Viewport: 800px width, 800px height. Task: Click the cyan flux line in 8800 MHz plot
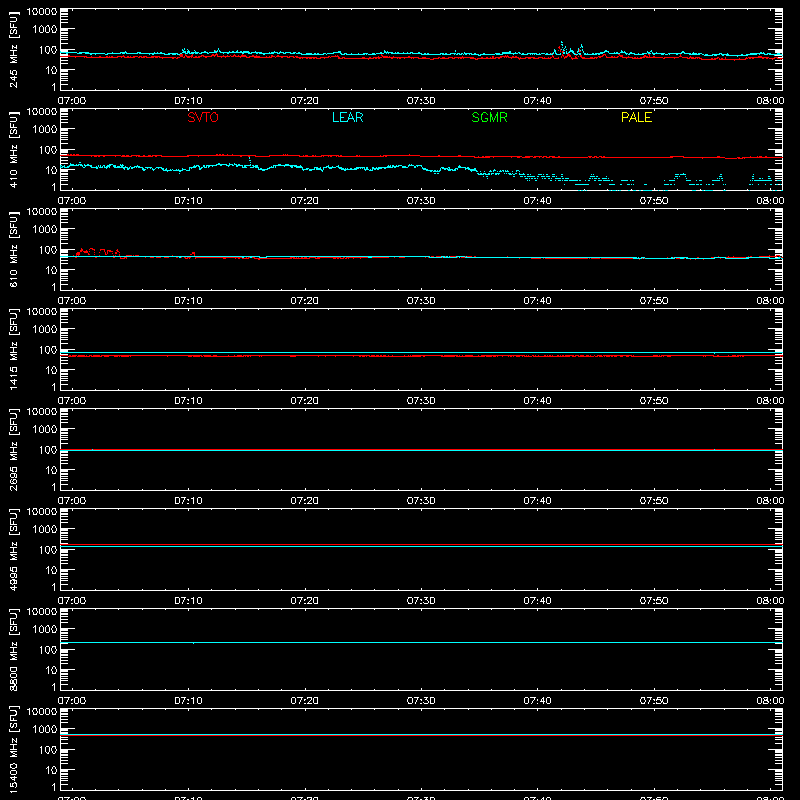pos(421,642)
